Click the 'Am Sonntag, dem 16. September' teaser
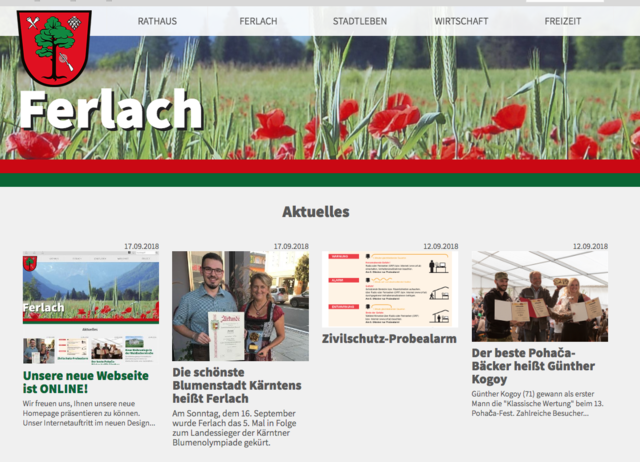The image size is (640, 462). coord(234,428)
